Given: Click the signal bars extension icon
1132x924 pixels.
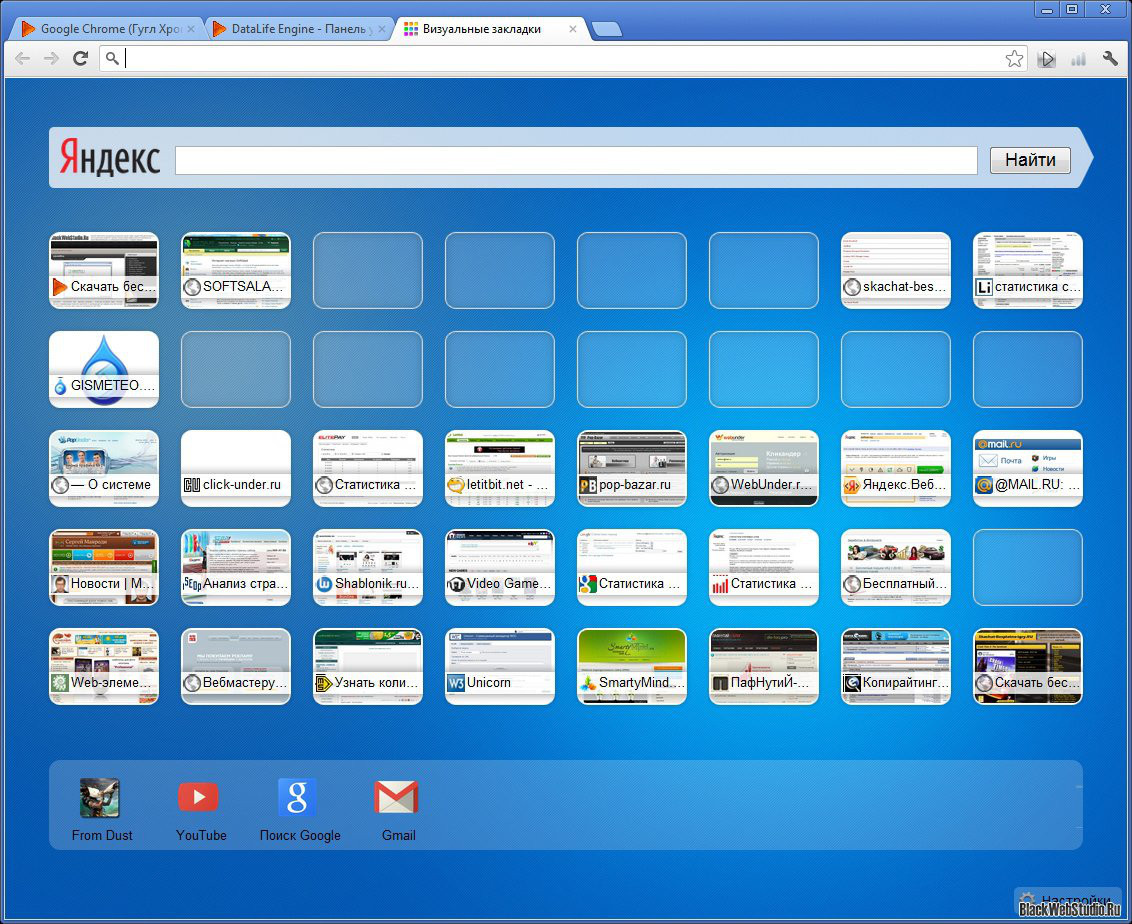Looking at the screenshot, I should coord(1078,59).
